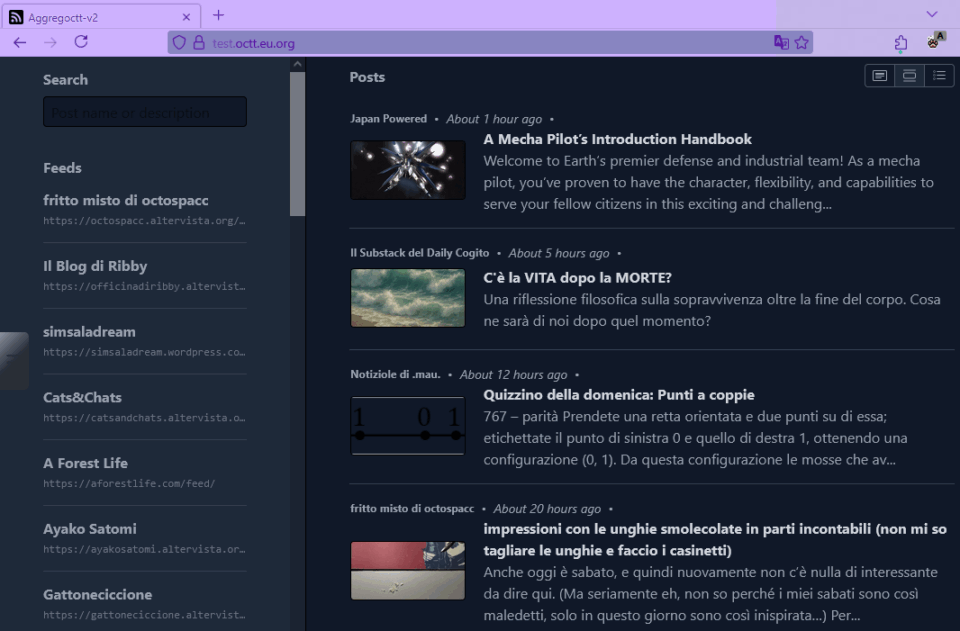Switch posts to list view
Image resolution: width=960 pixels, height=631 pixels.
click(939, 76)
